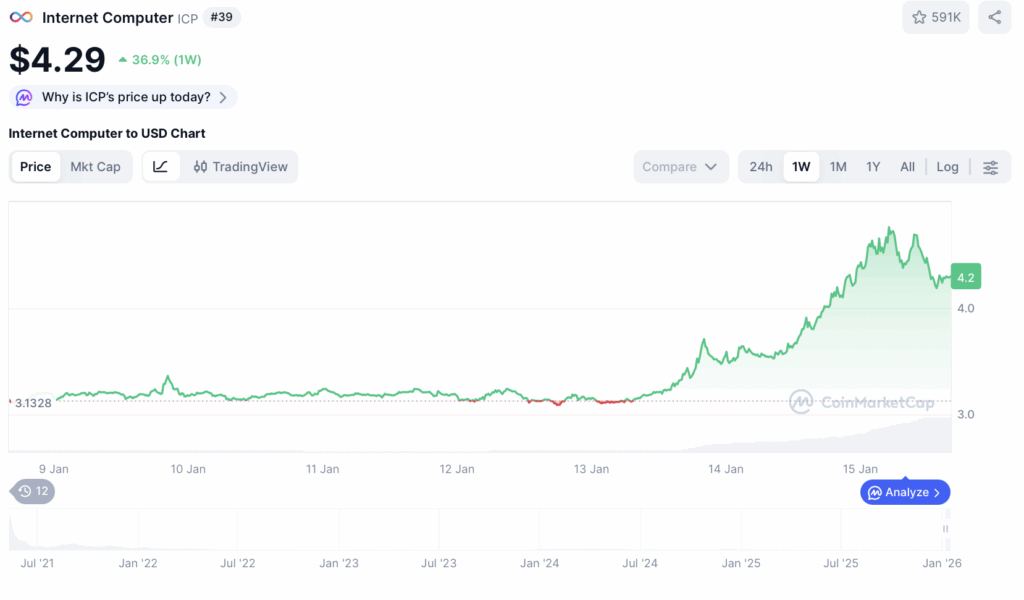1024x600 pixels.
Task: Open the Compare dropdown
Action: (x=680, y=166)
